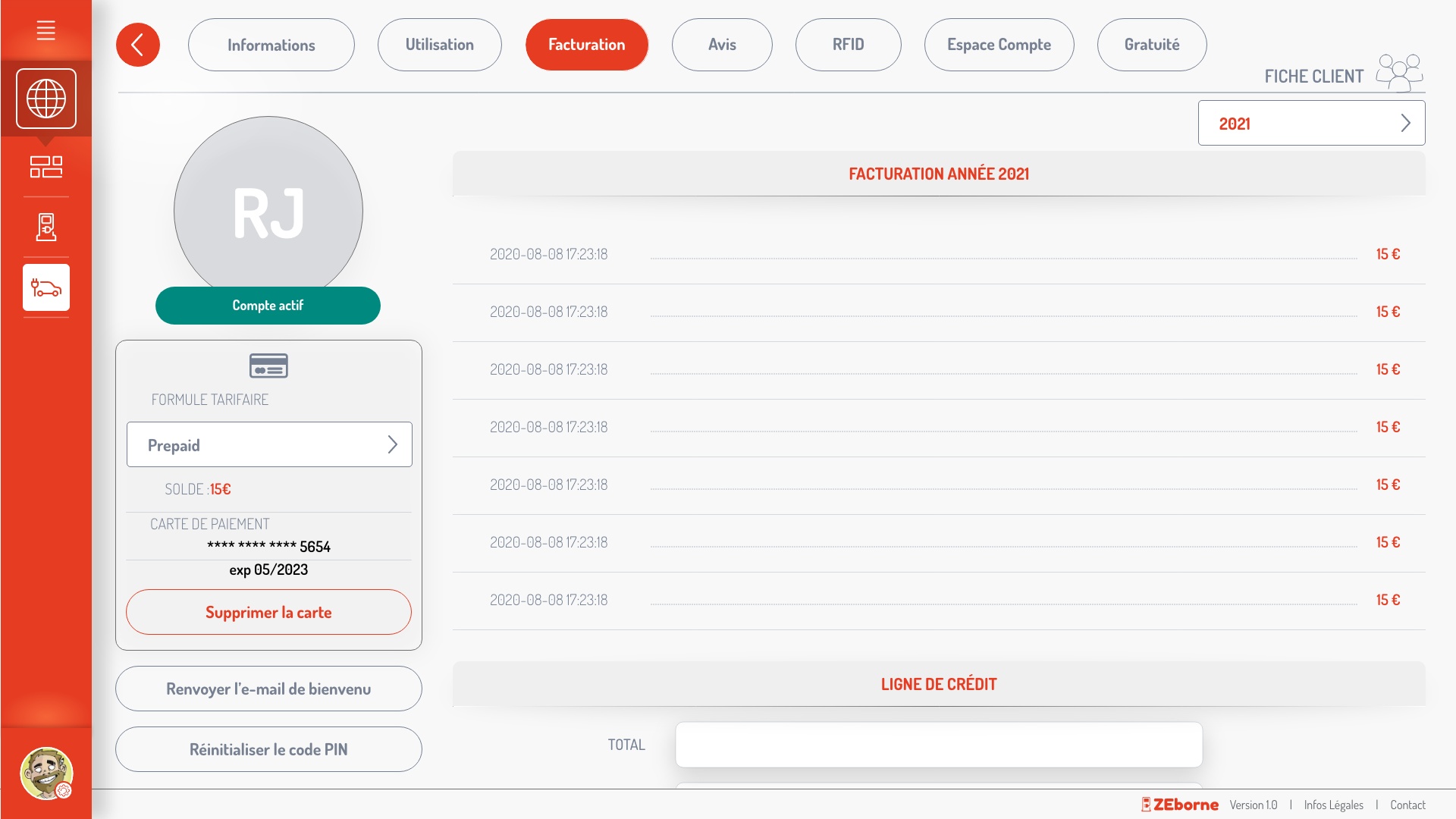Select the charging station icon
This screenshot has width=1456, height=819.
click(45, 227)
